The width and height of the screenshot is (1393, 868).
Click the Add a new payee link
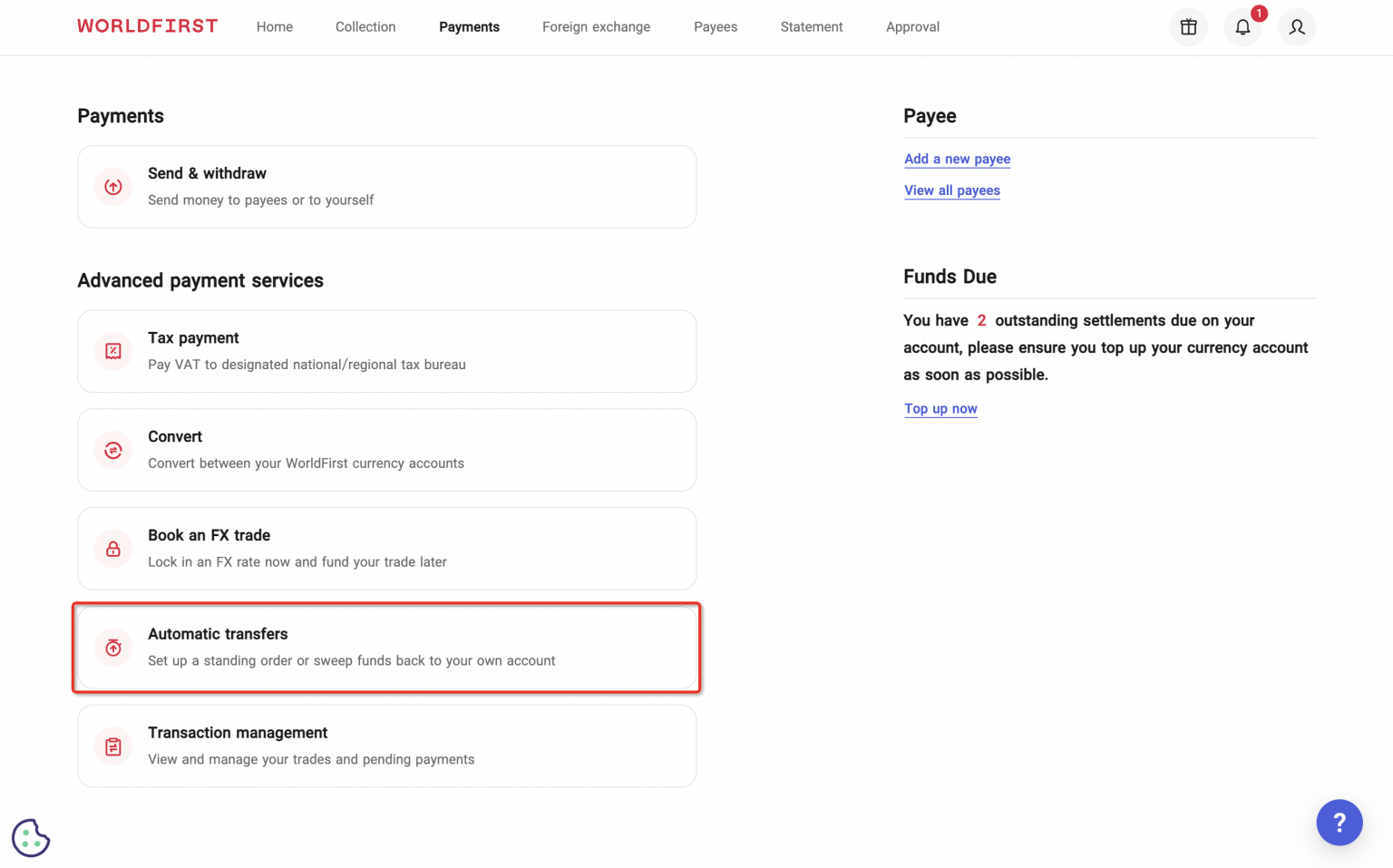click(x=957, y=159)
